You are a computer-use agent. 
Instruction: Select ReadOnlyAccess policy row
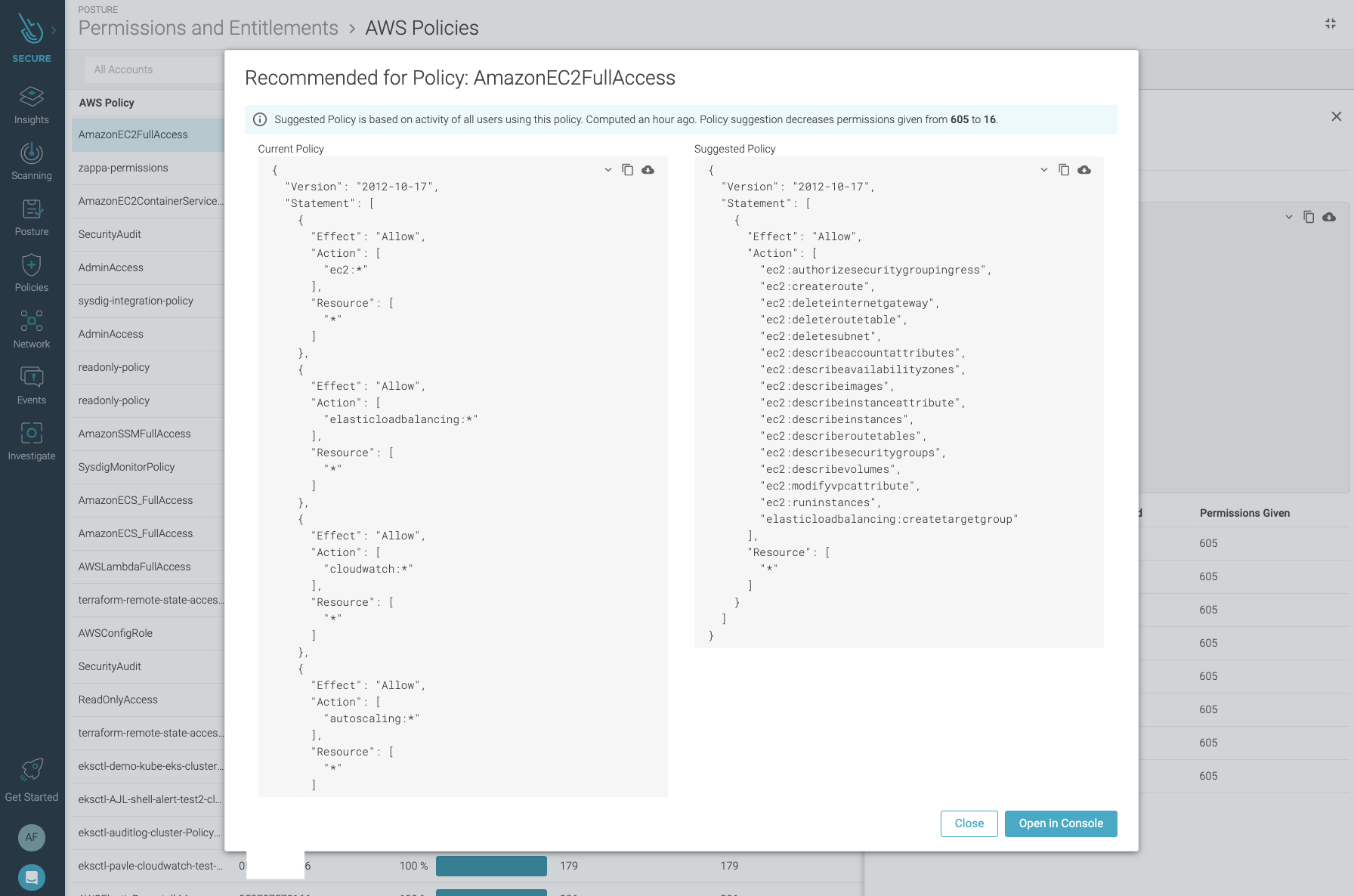(x=148, y=700)
